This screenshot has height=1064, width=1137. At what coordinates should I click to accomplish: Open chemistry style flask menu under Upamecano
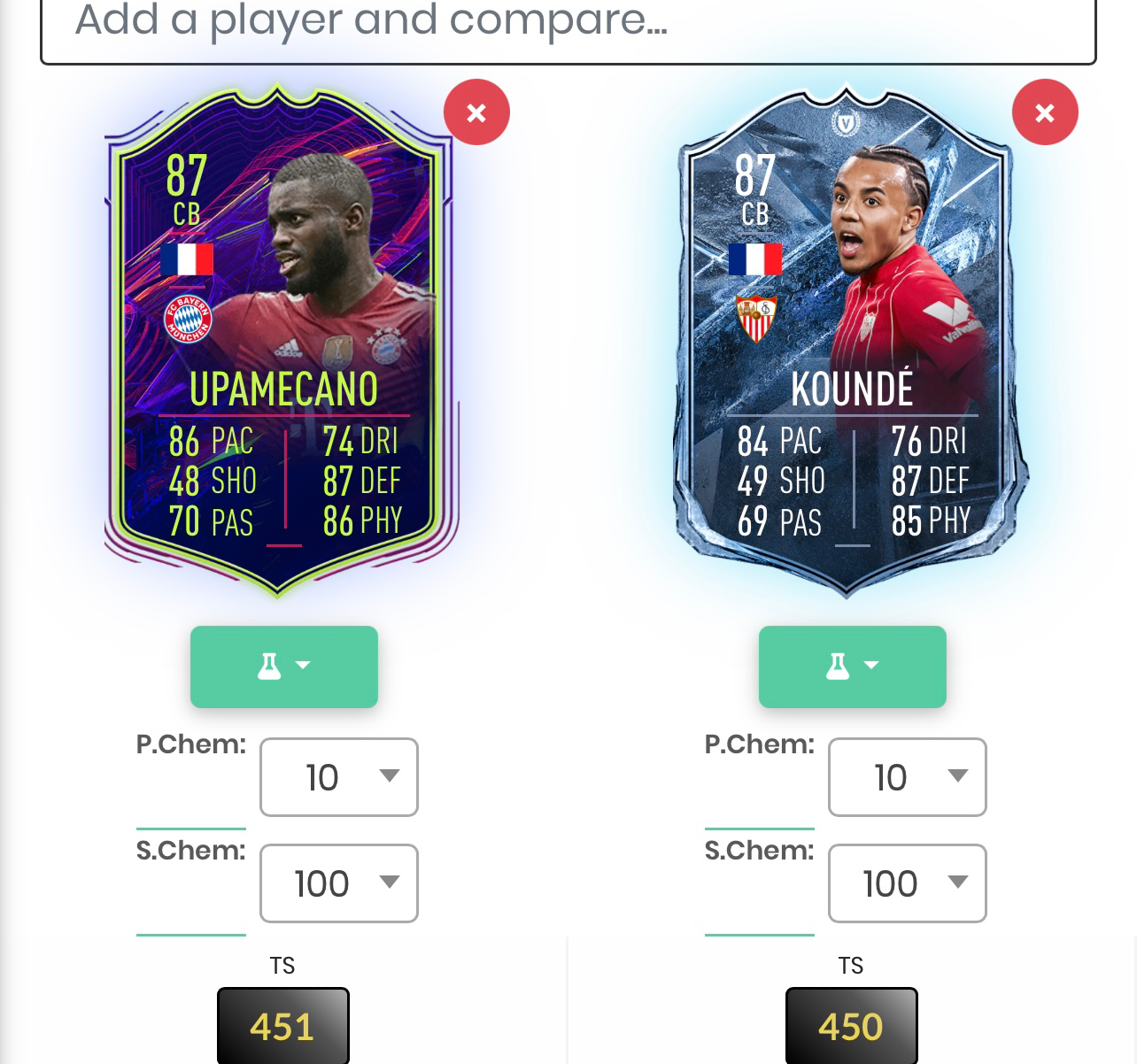pyautogui.click(x=284, y=667)
